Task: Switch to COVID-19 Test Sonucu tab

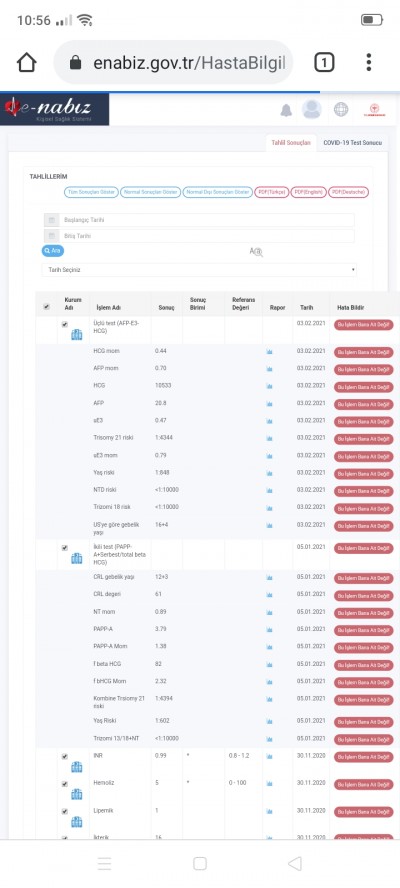Action: (x=352, y=143)
